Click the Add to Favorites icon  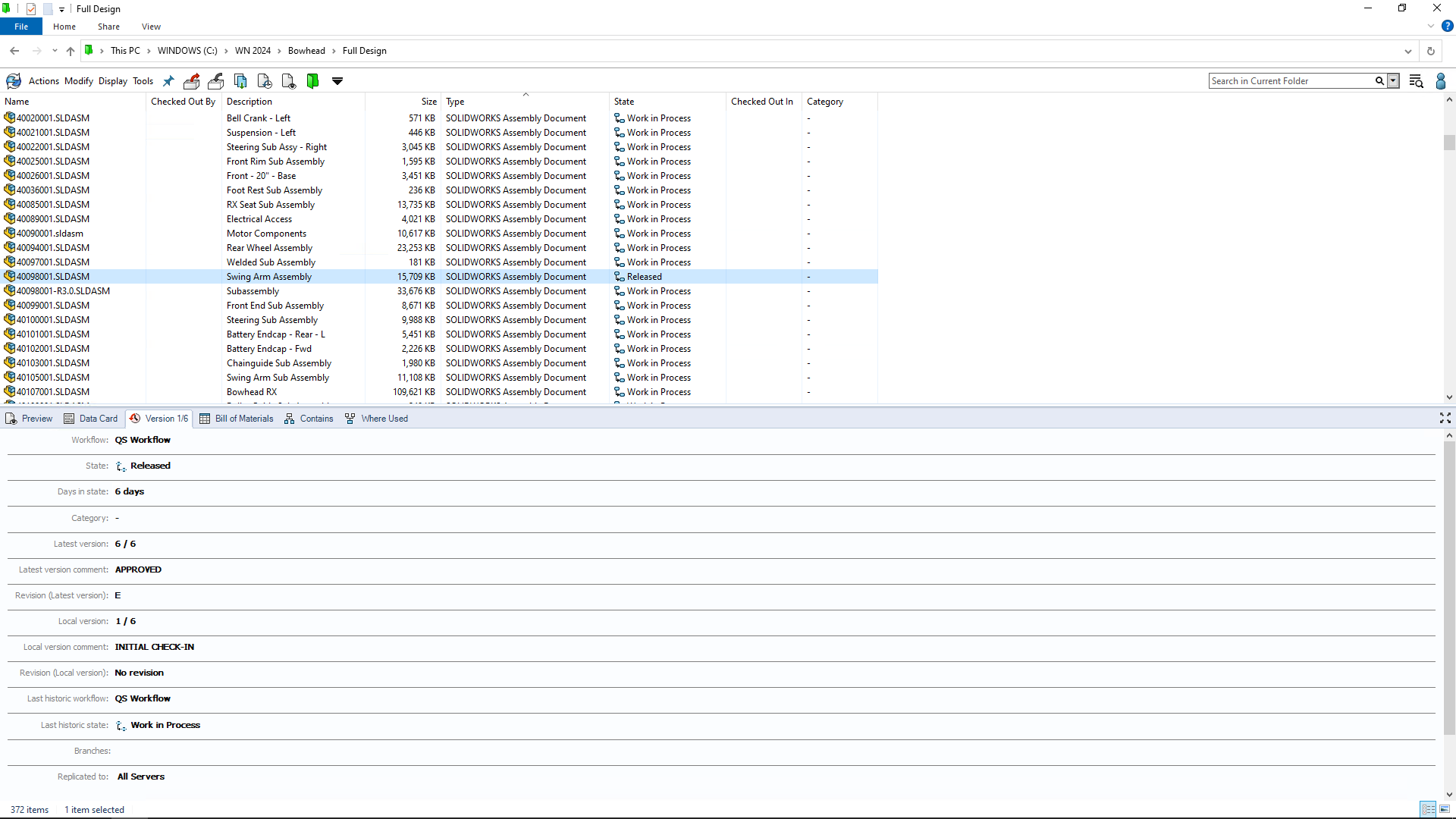(x=169, y=81)
